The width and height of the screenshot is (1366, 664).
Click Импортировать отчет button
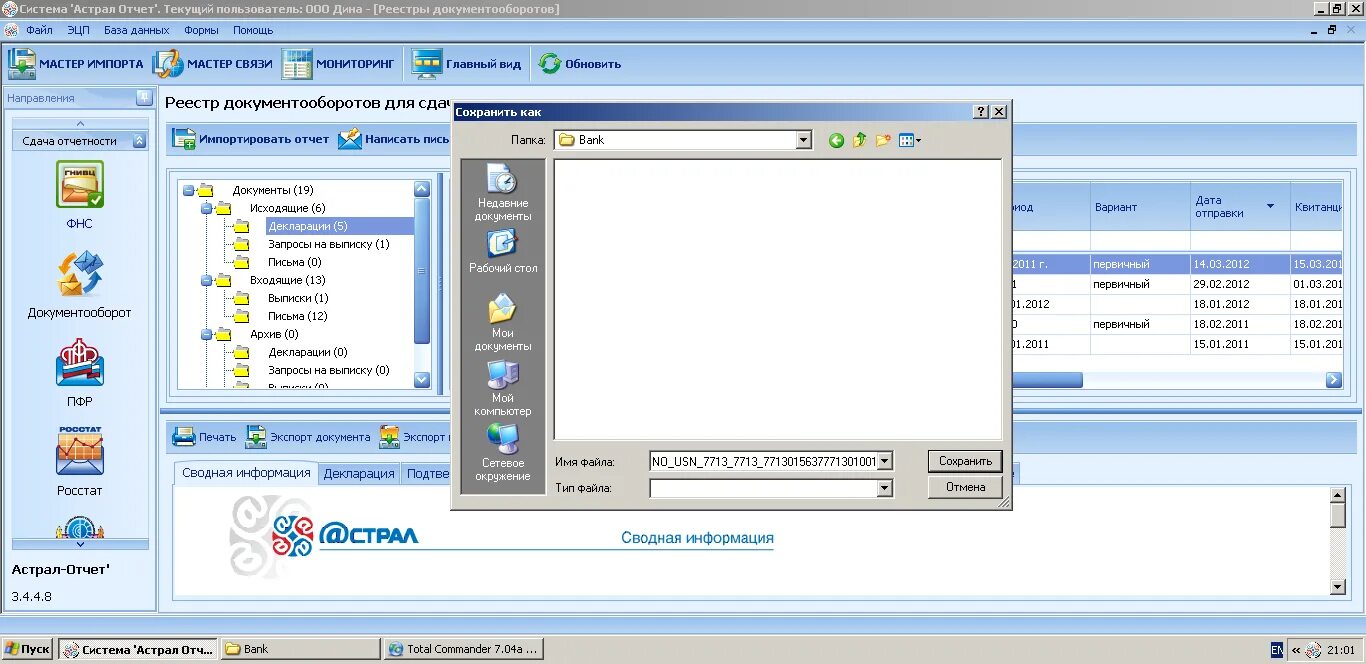tap(250, 139)
